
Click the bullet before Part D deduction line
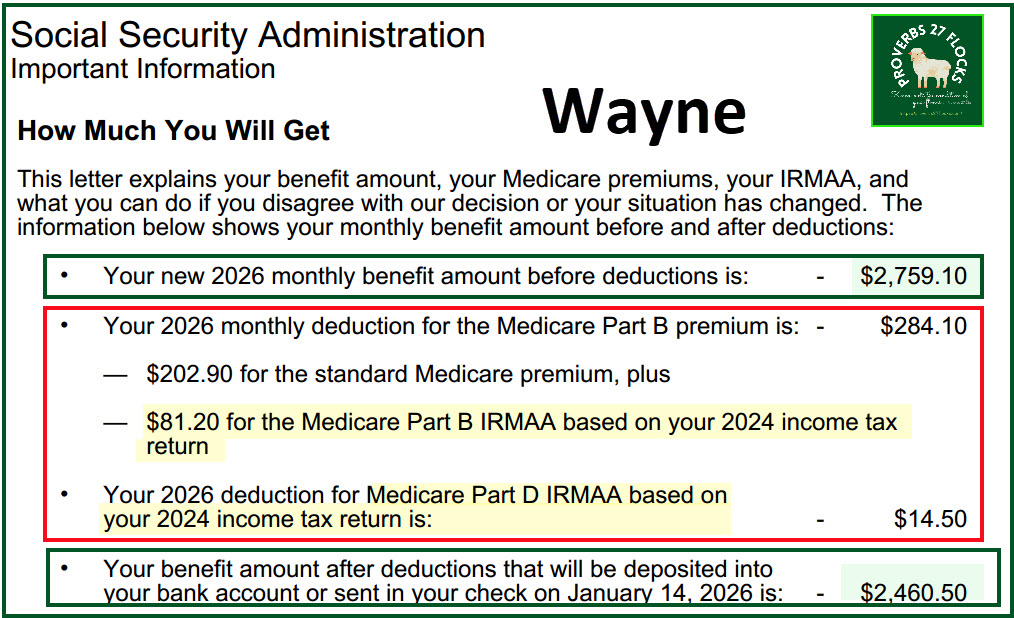pos(64,495)
